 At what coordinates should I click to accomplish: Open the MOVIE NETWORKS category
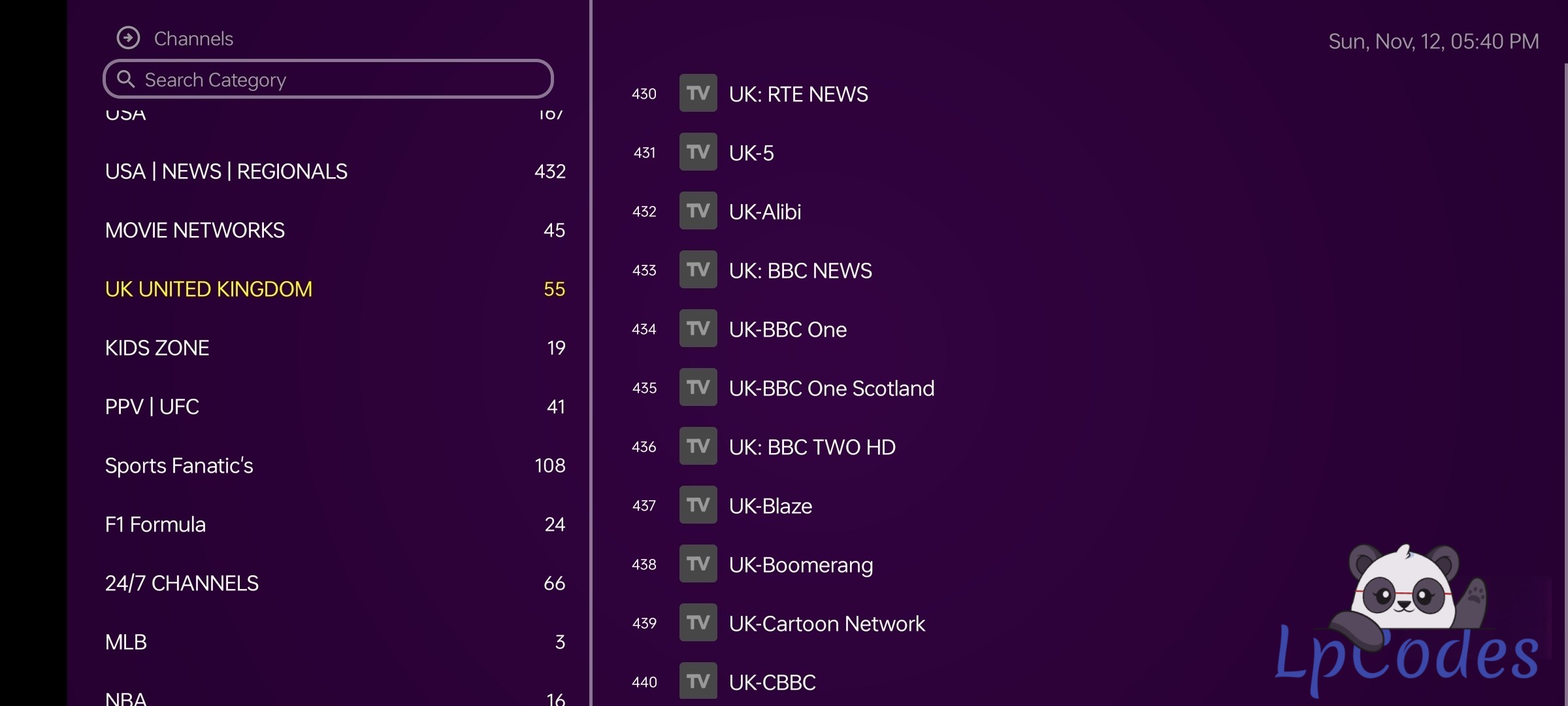(195, 230)
